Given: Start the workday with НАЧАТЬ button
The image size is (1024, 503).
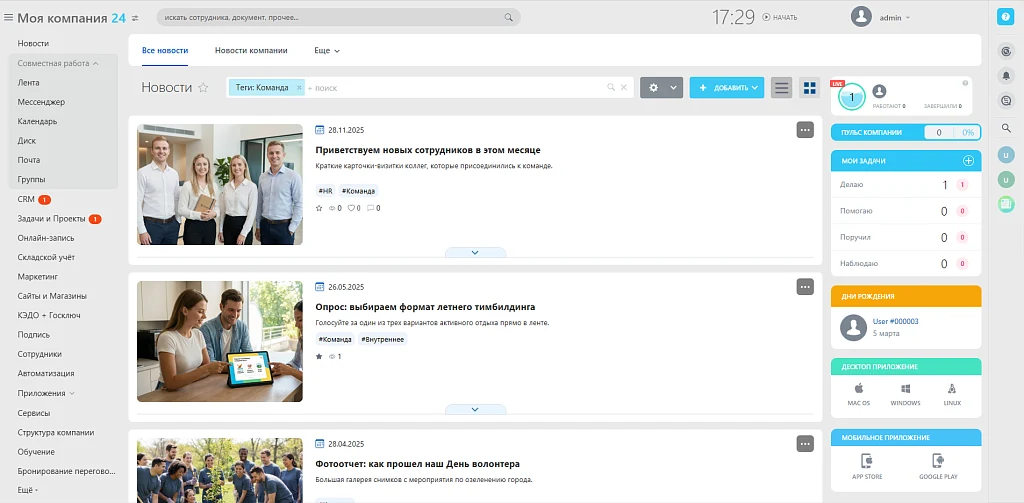Looking at the screenshot, I should [x=779, y=18].
